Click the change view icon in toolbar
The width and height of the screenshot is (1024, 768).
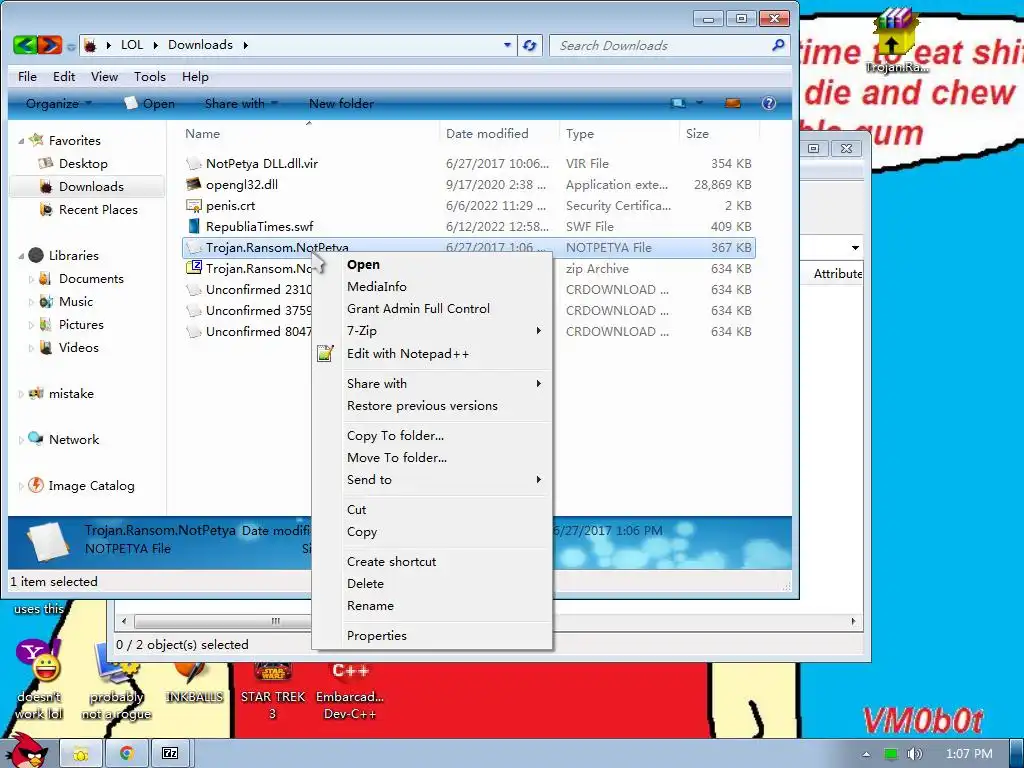click(x=679, y=103)
